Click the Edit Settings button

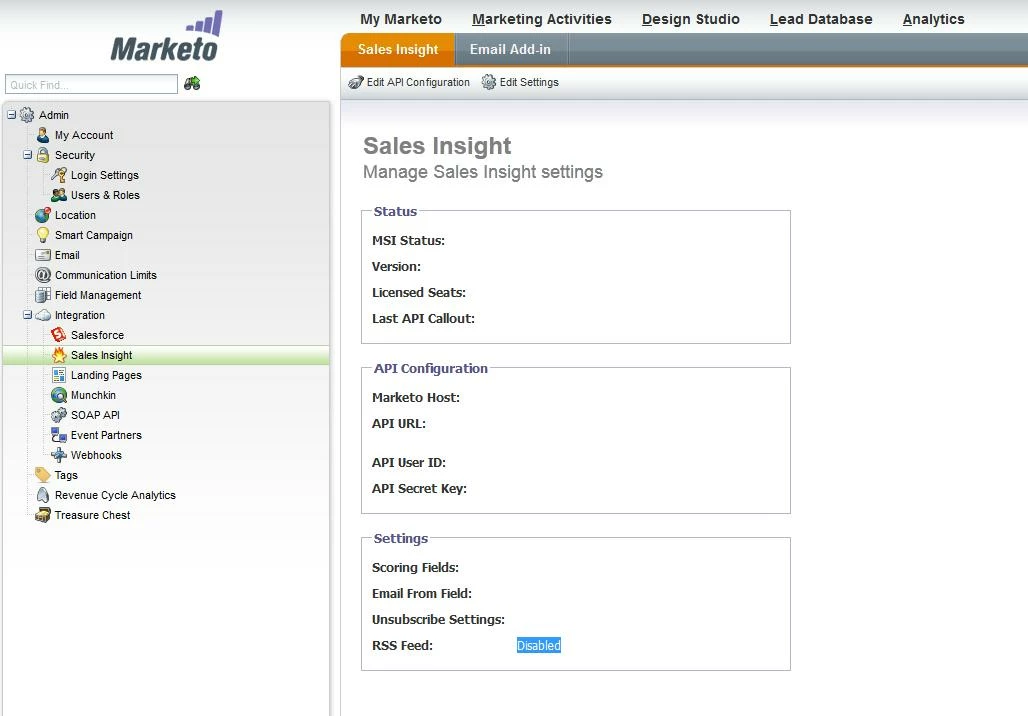tap(521, 83)
